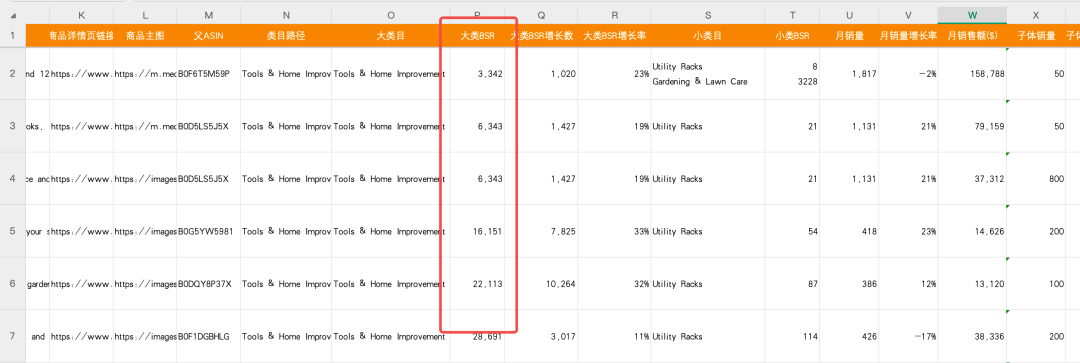Select highlighted column W header
Image resolution: width=1080 pixels, height=363 pixels.
click(x=972, y=15)
